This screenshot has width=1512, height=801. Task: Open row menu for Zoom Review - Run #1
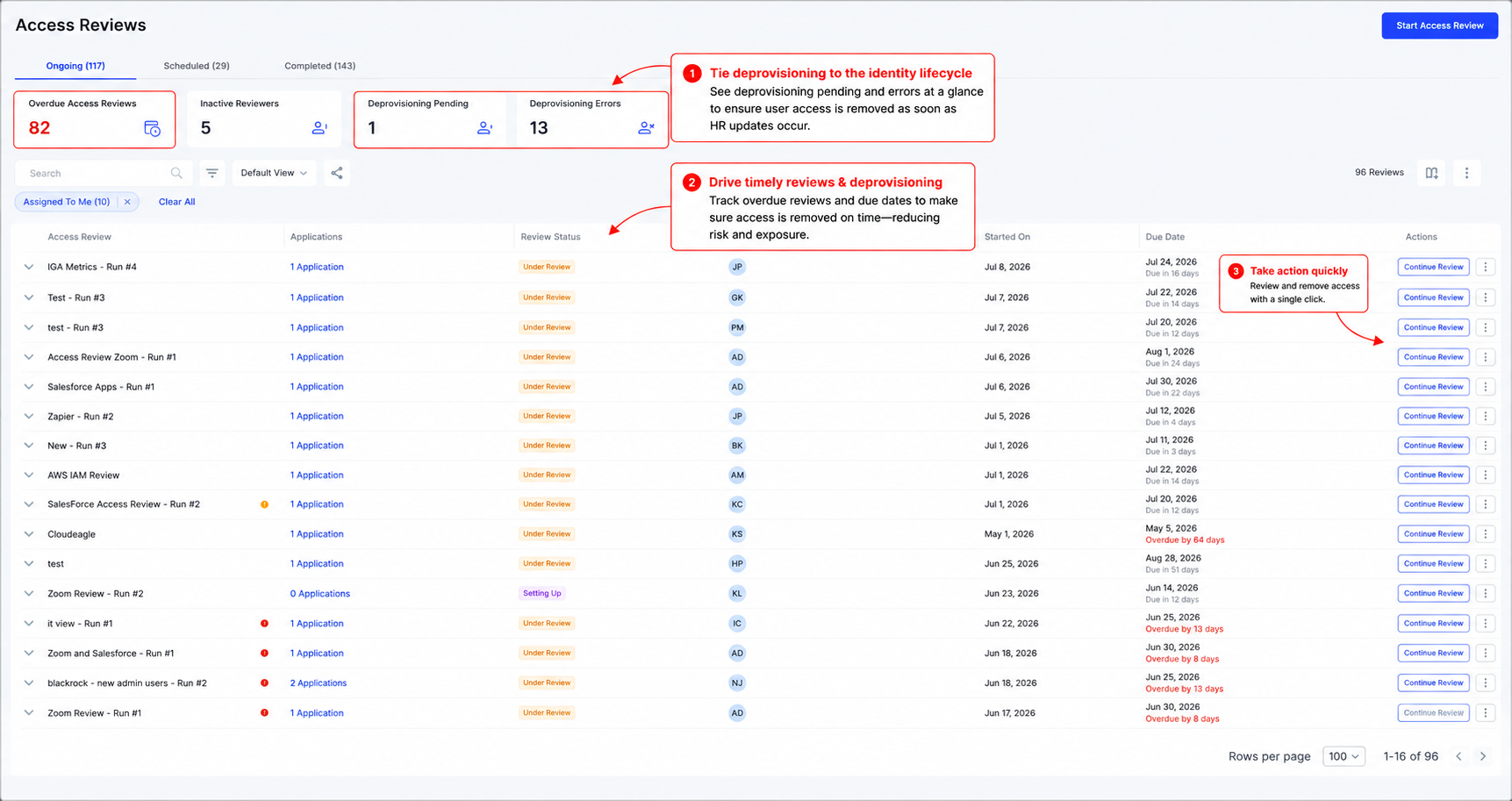[x=1485, y=712]
